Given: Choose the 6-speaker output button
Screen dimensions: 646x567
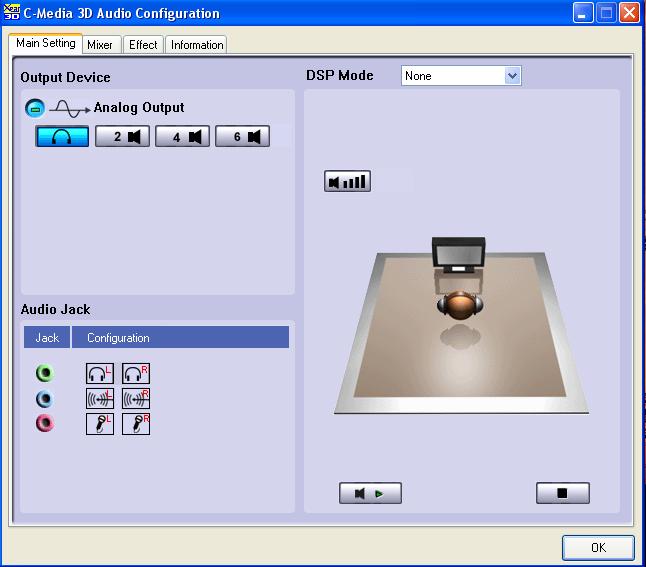Looking at the screenshot, I should (243, 136).
